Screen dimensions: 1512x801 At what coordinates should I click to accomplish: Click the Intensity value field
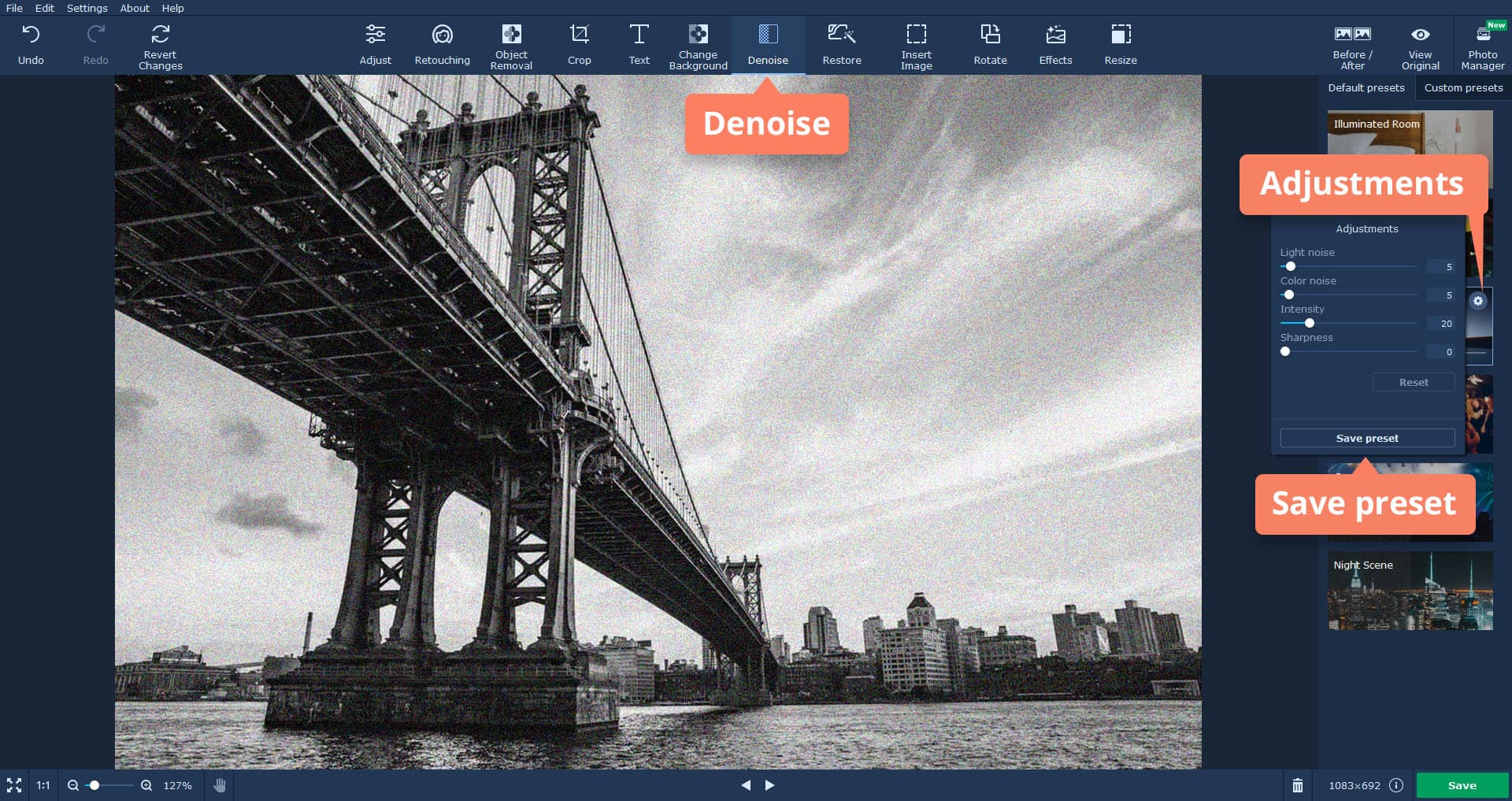click(1441, 324)
